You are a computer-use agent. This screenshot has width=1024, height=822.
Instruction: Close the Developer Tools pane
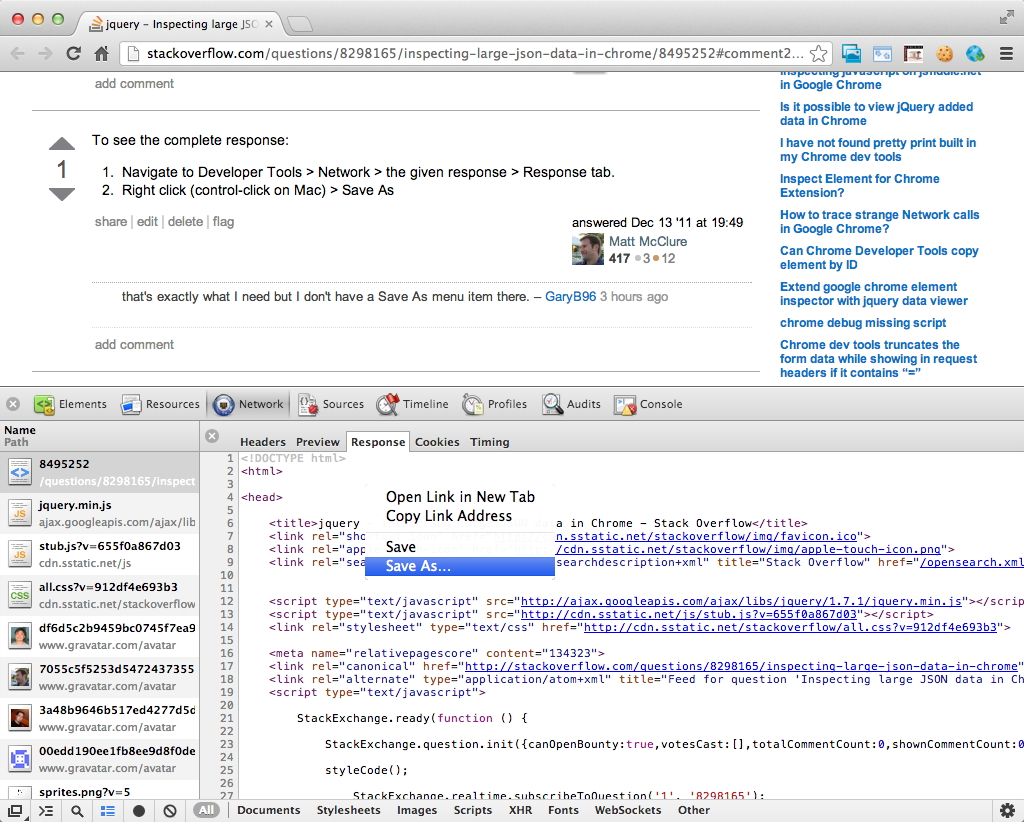pos(13,404)
